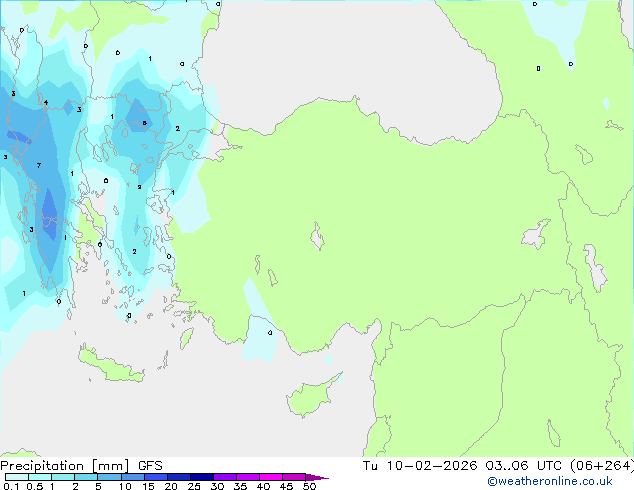The image size is (634, 490).
Task: Click the 0.1–0.5 mm legend color box
Action: [x=17, y=477]
